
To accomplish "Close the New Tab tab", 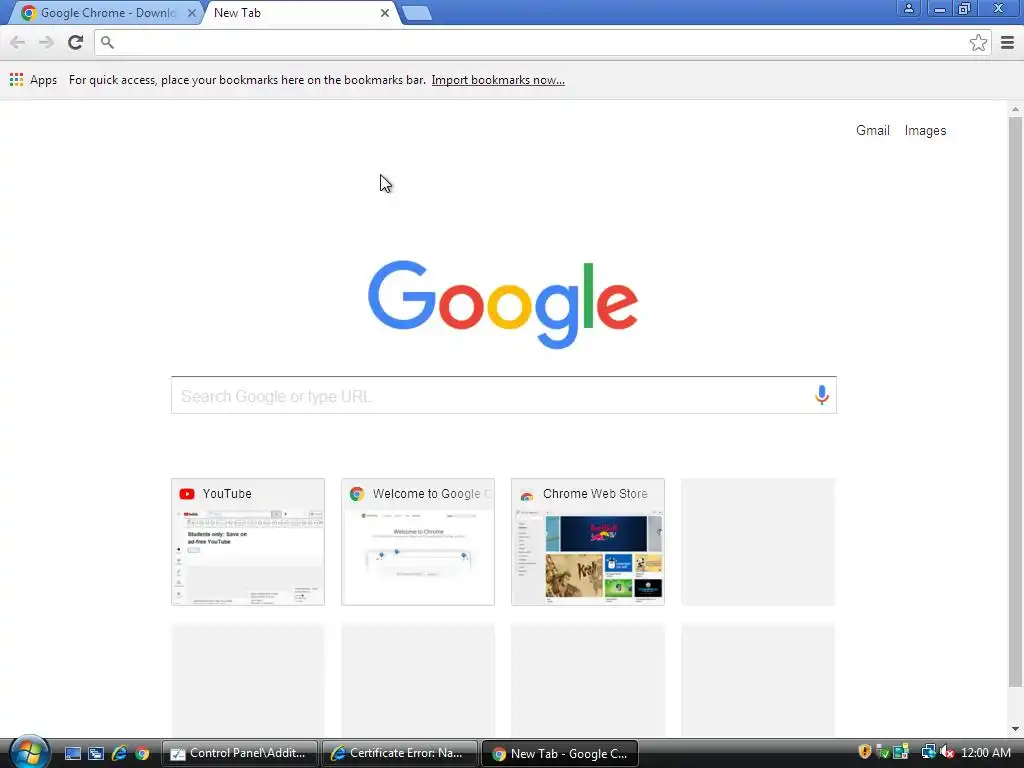I will (x=385, y=13).
